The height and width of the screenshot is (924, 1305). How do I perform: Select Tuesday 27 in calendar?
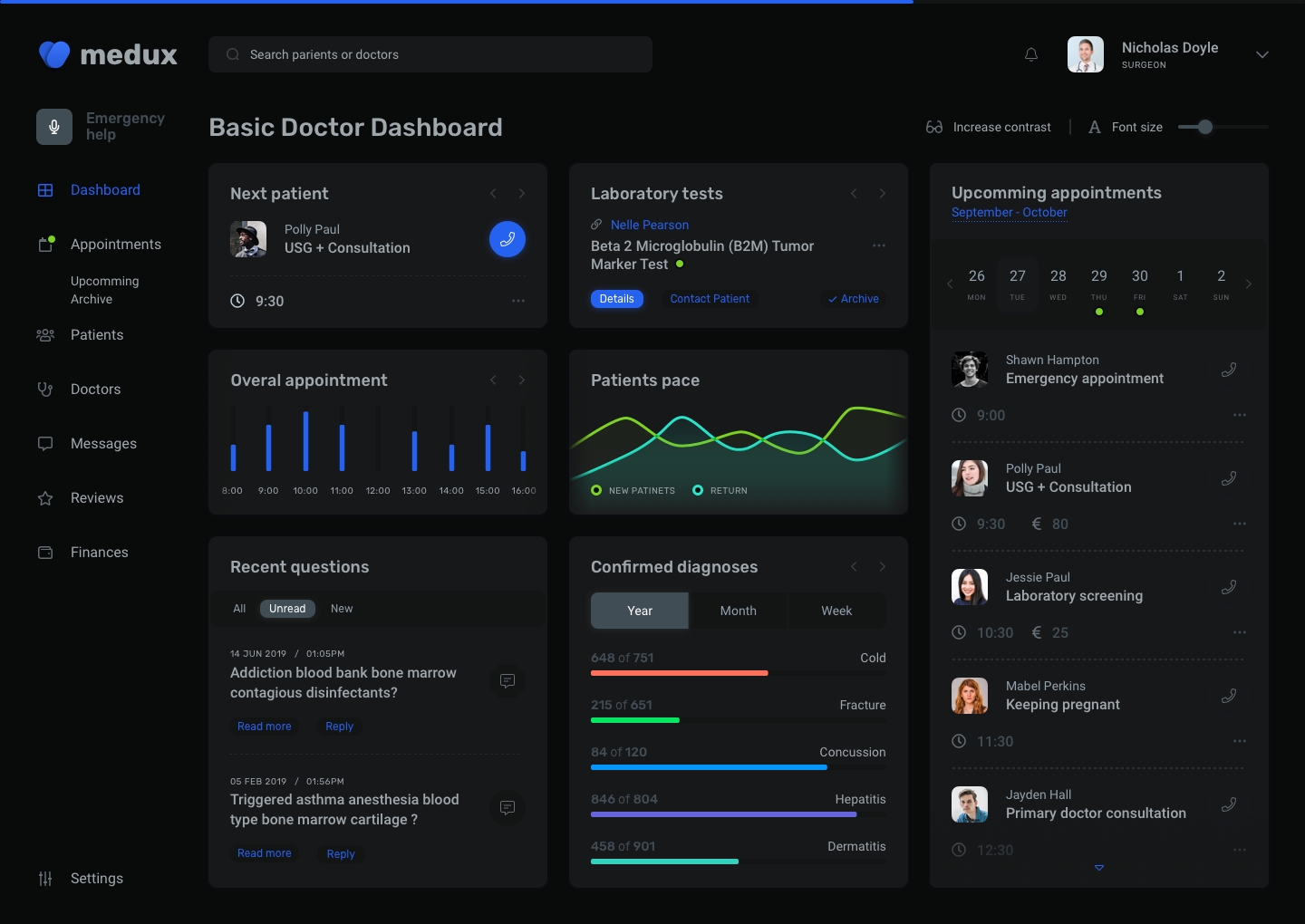point(1018,284)
